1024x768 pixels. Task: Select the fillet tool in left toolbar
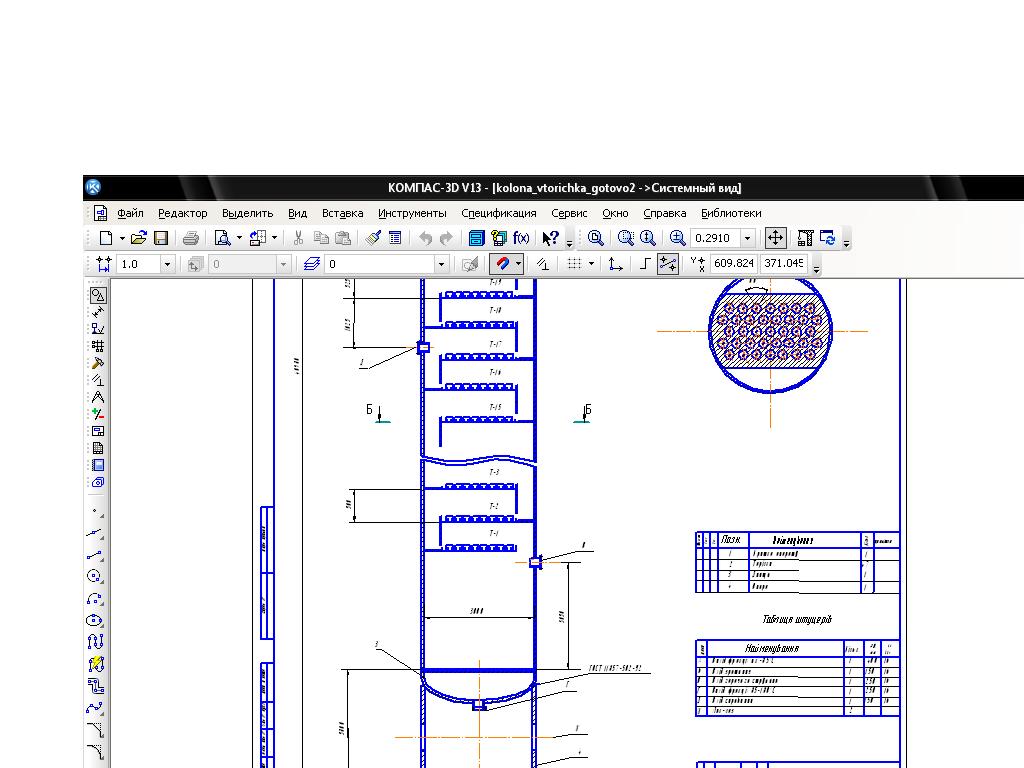pos(96,752)
